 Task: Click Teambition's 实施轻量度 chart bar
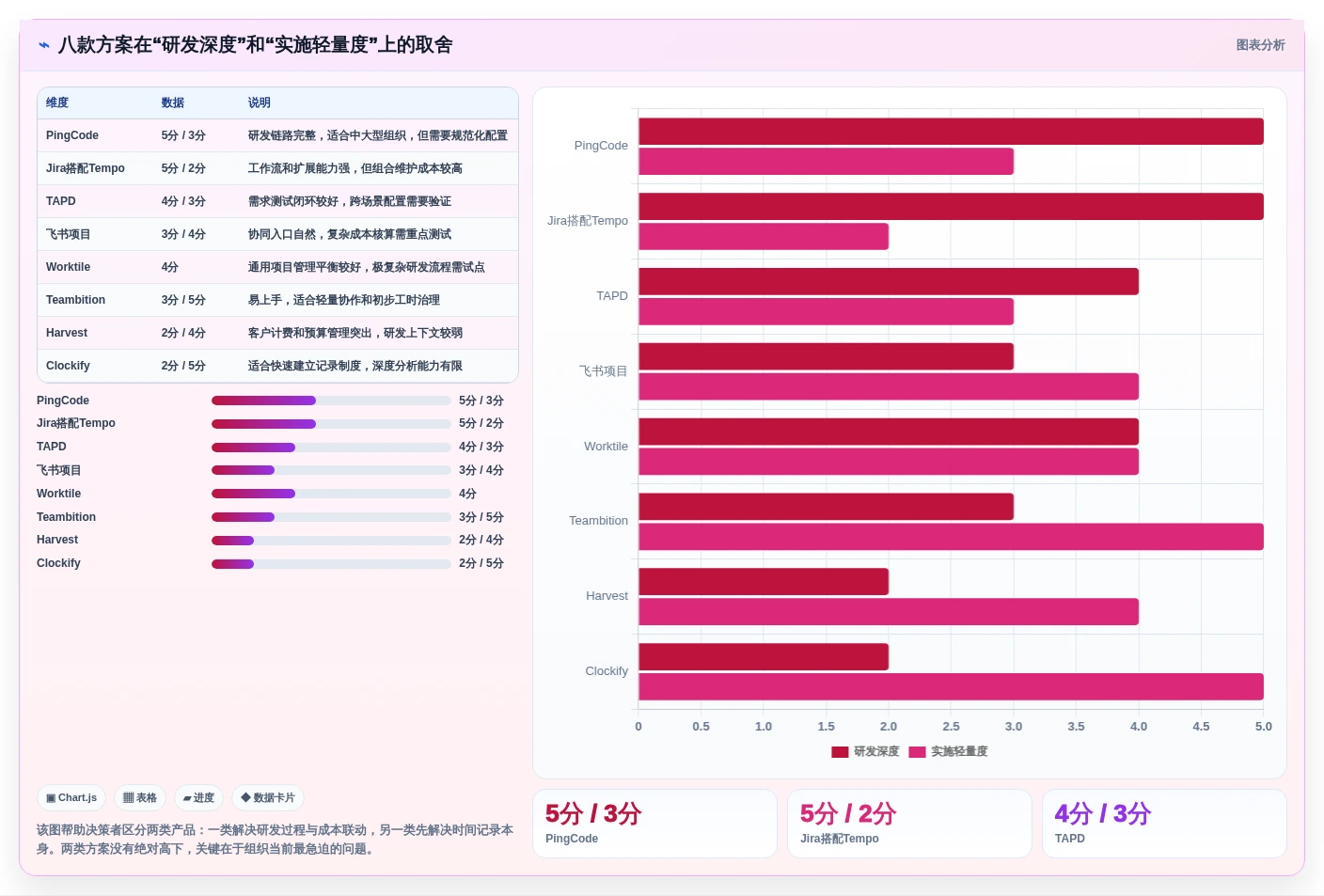click(x=951, y=537)
